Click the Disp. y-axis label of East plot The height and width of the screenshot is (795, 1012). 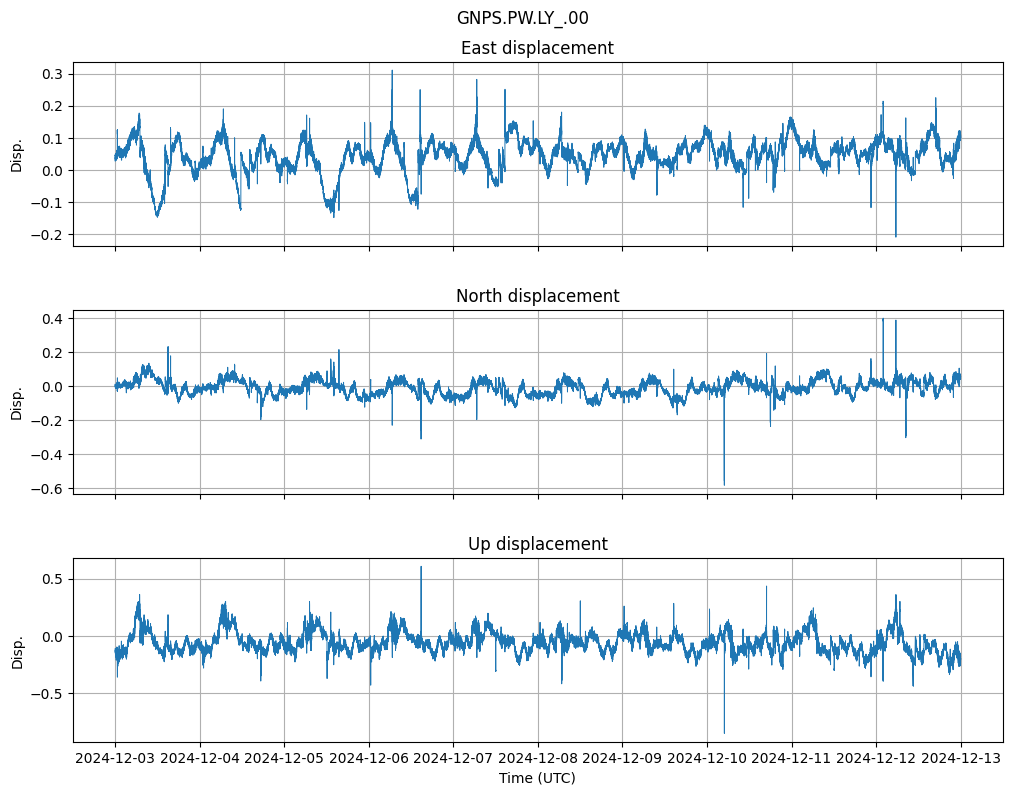click(x=17, y=157)
